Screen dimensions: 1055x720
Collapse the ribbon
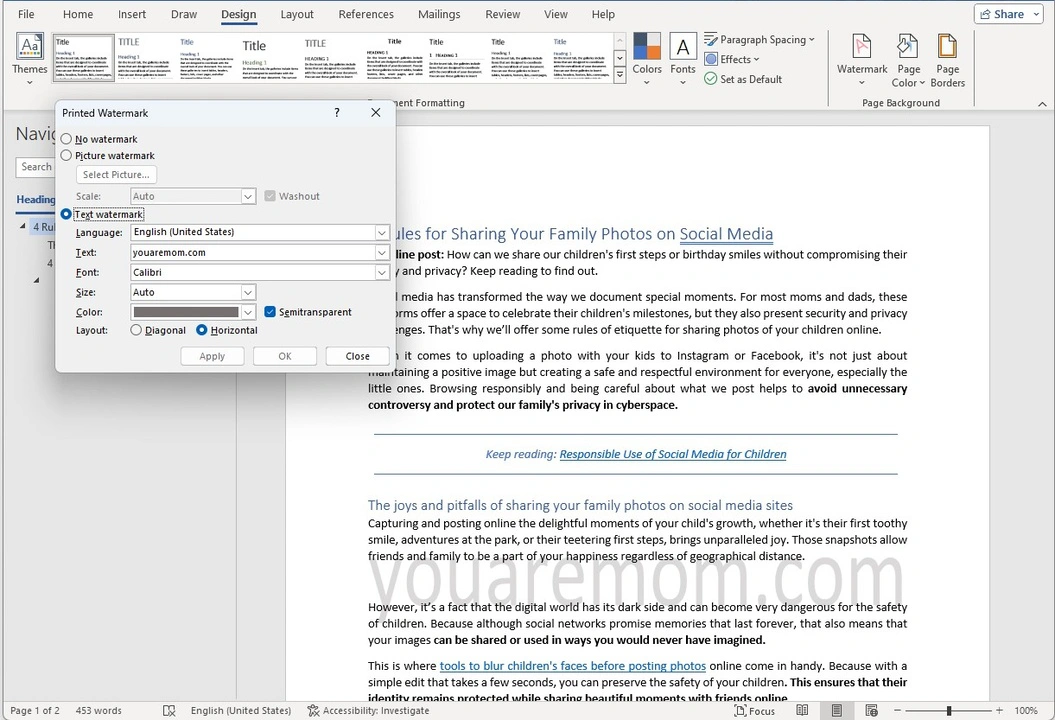(x=1042, y=104)
